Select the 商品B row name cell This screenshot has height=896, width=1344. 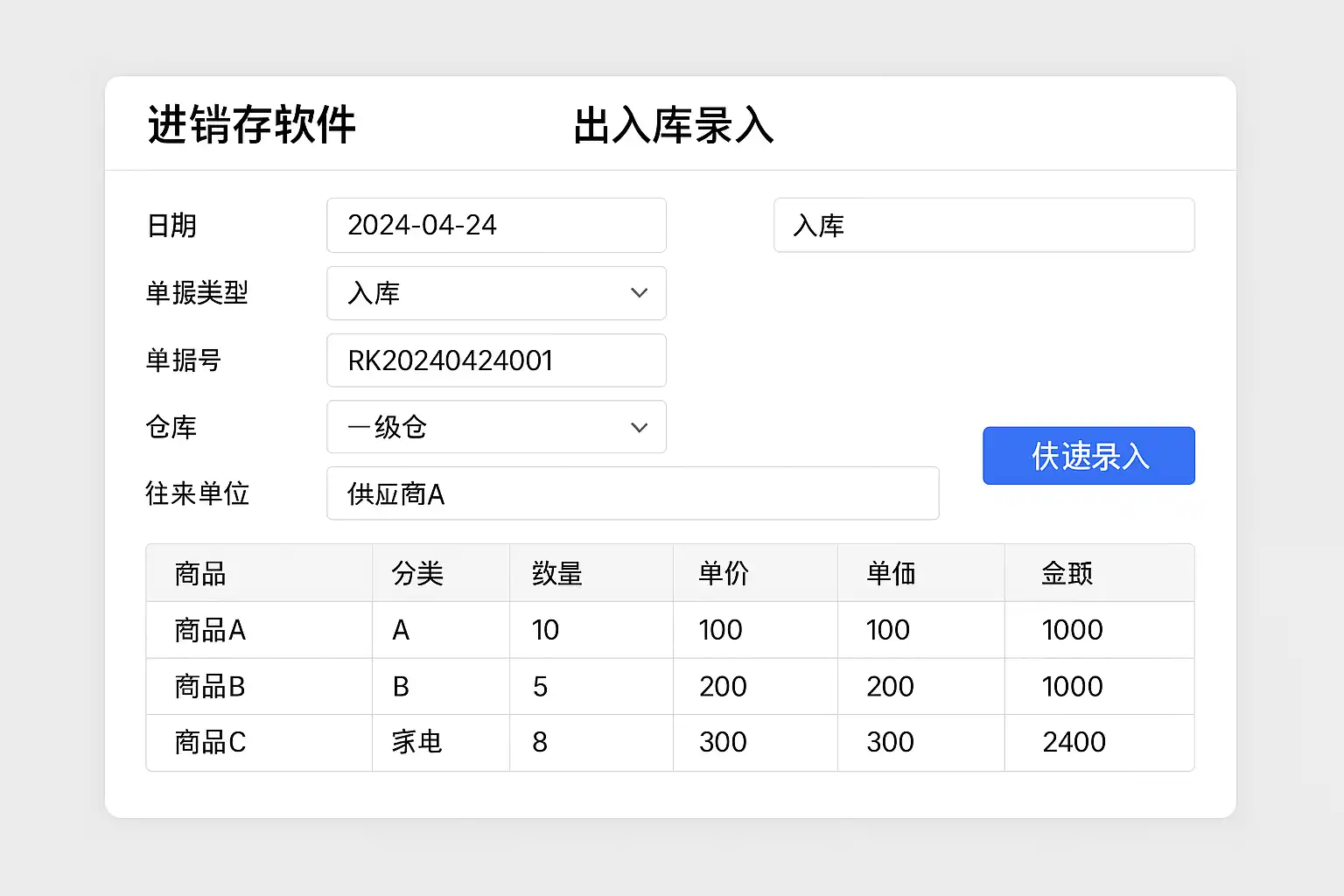point(210,687)
